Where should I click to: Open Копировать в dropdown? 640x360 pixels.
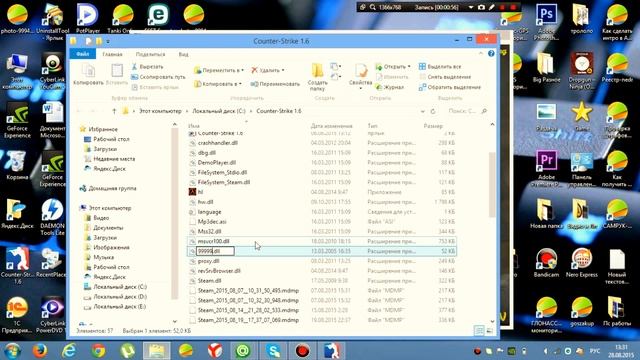218,84
